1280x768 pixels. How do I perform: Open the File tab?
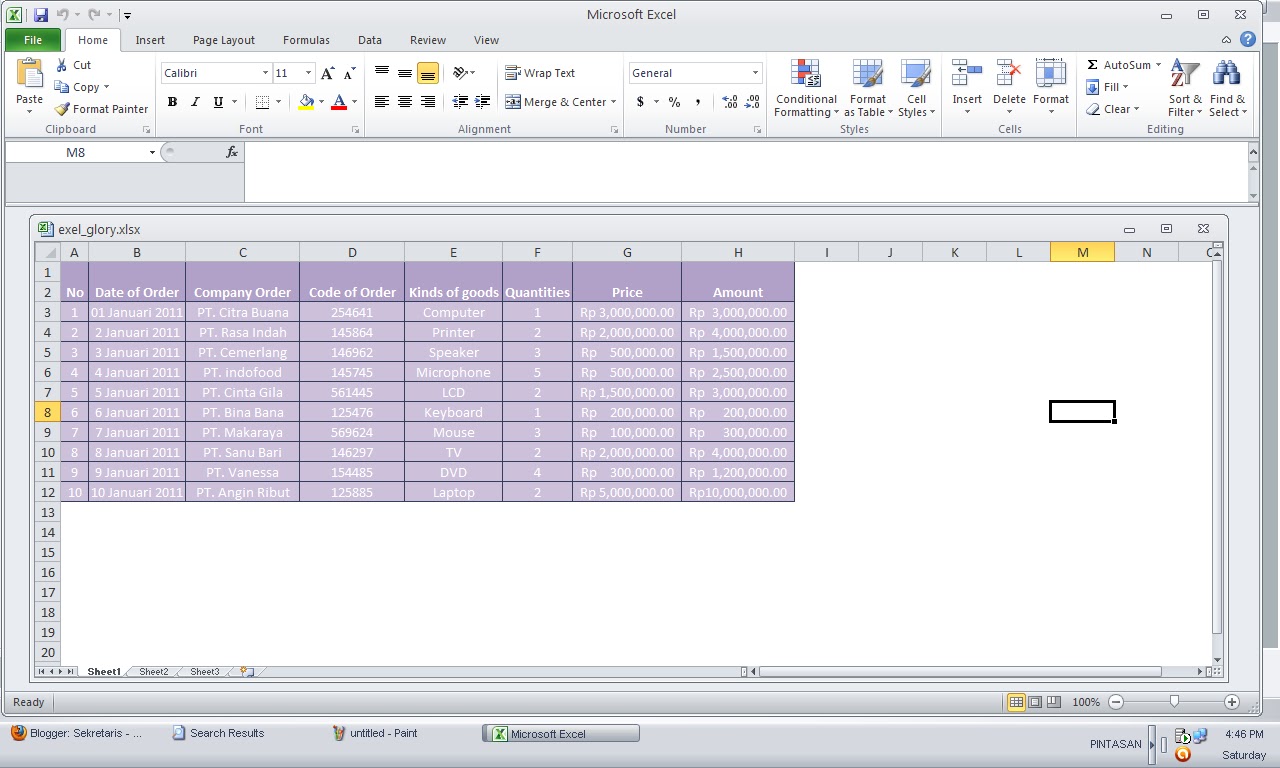tap(33, 40)
